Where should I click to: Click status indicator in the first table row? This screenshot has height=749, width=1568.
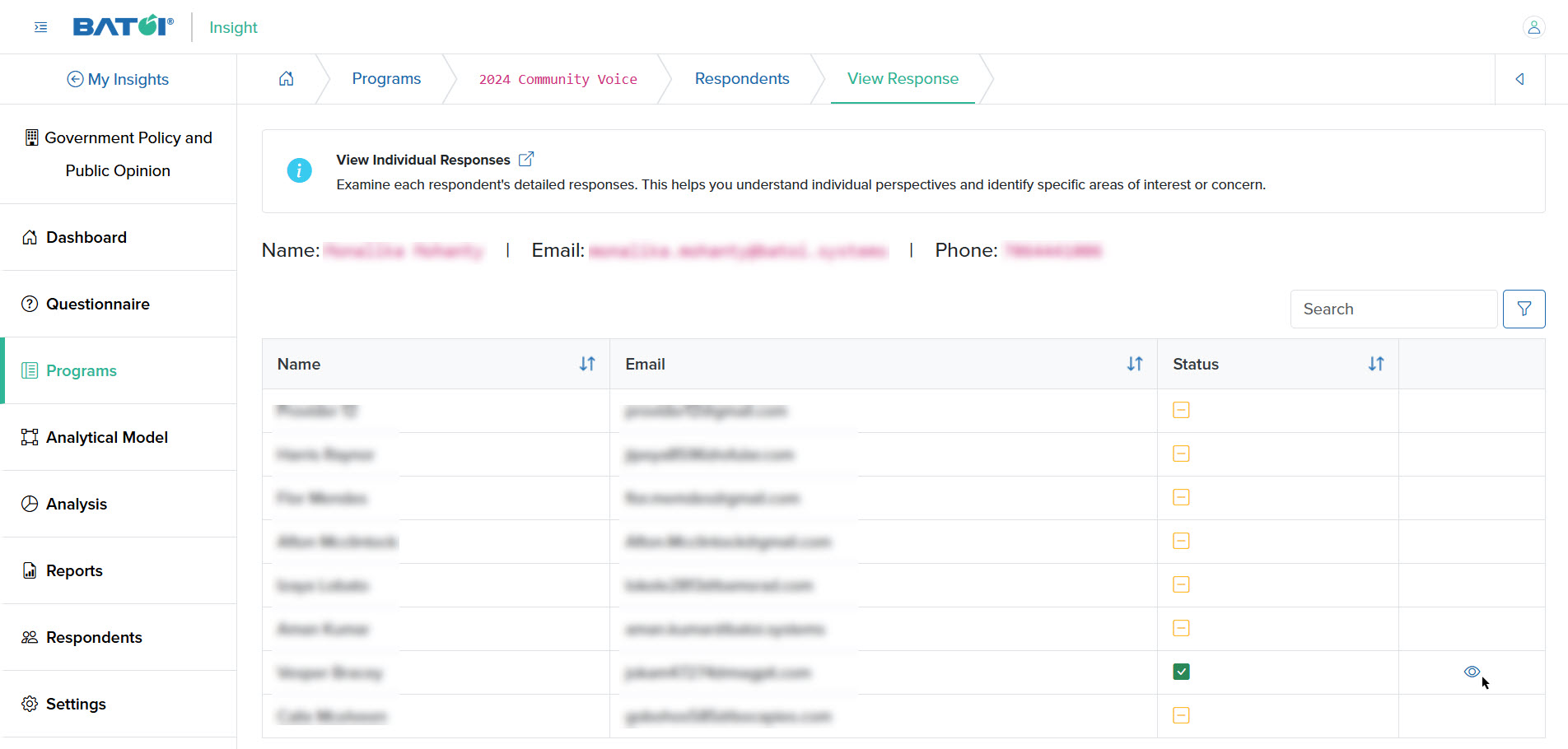coord(1181,410)
